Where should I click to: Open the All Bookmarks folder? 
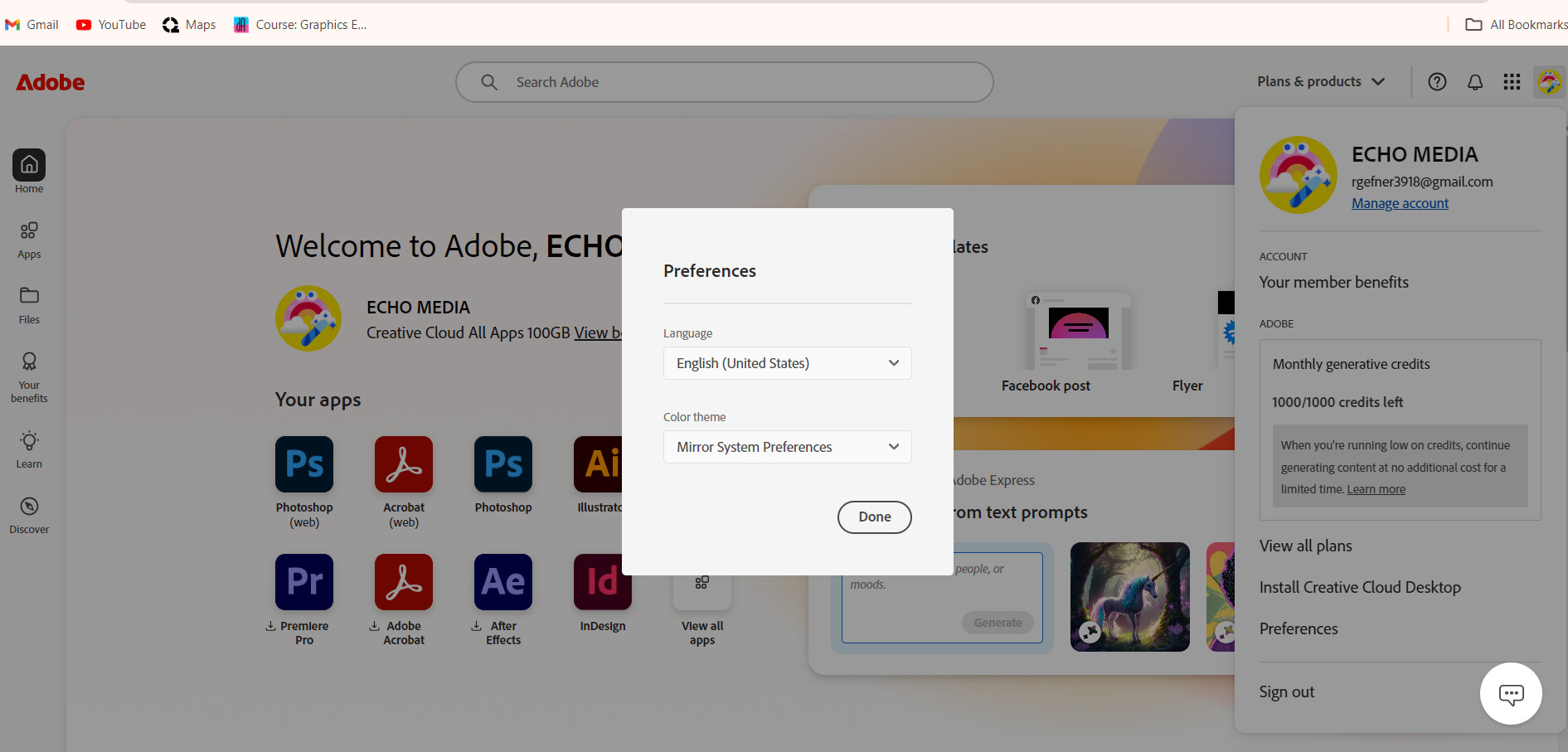tap(1517, 24)
